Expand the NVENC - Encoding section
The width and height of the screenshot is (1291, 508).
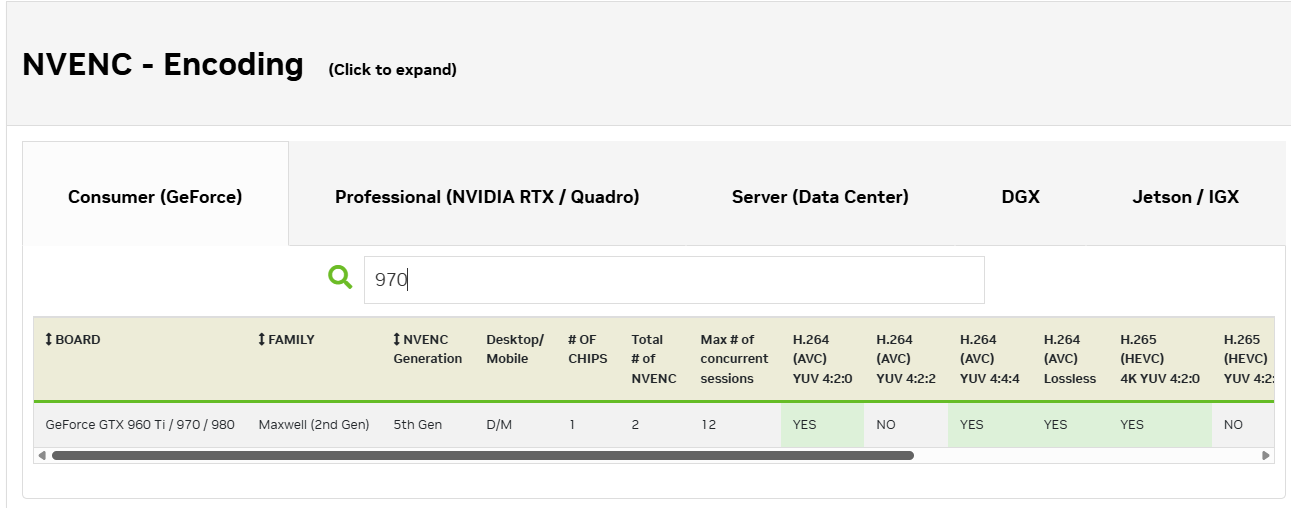(163, 65)
